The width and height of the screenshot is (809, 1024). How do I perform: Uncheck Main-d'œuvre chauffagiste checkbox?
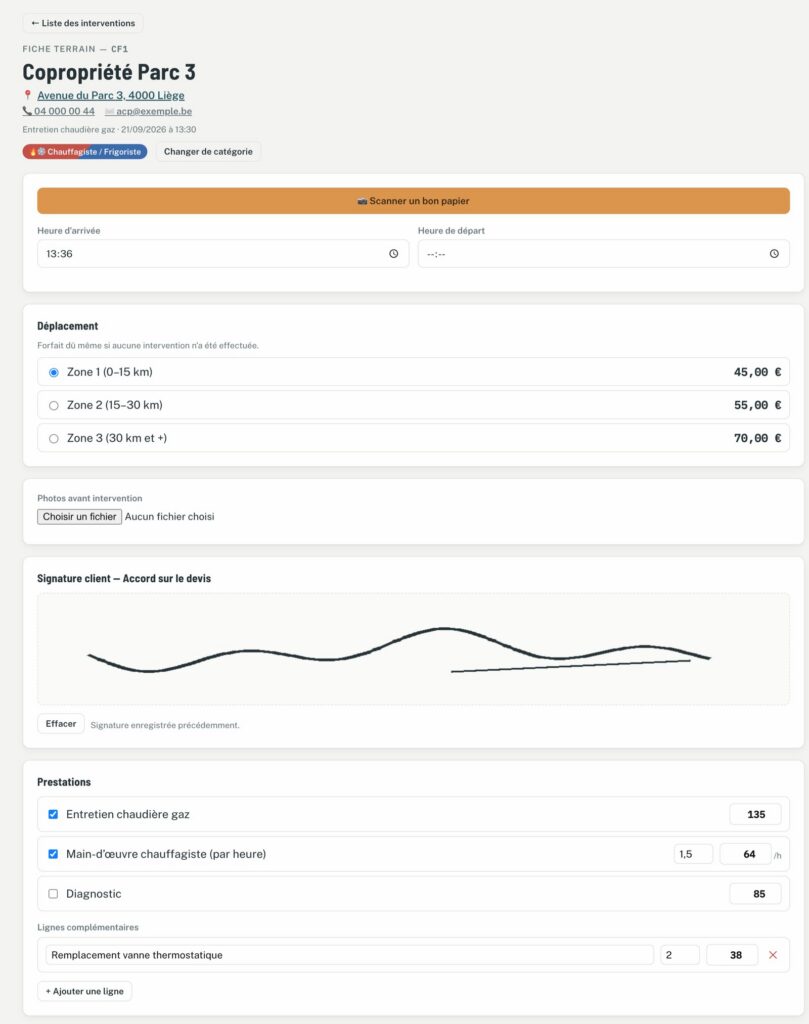tap(53, 854)
